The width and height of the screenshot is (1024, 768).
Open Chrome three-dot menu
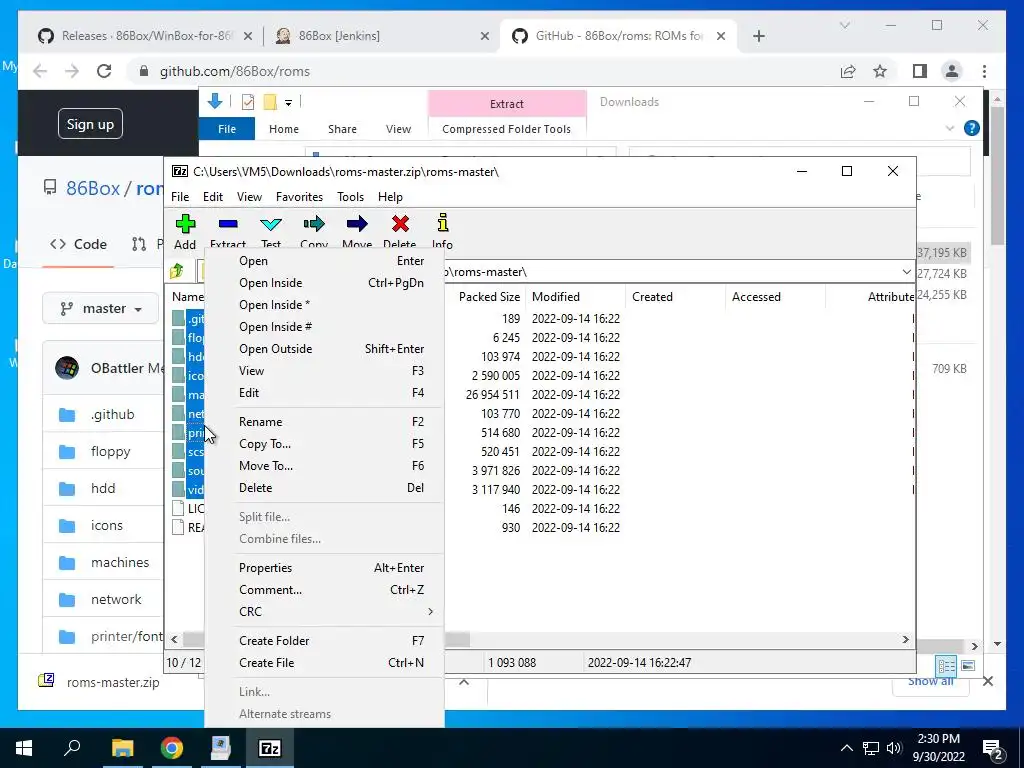click(984, 71)
